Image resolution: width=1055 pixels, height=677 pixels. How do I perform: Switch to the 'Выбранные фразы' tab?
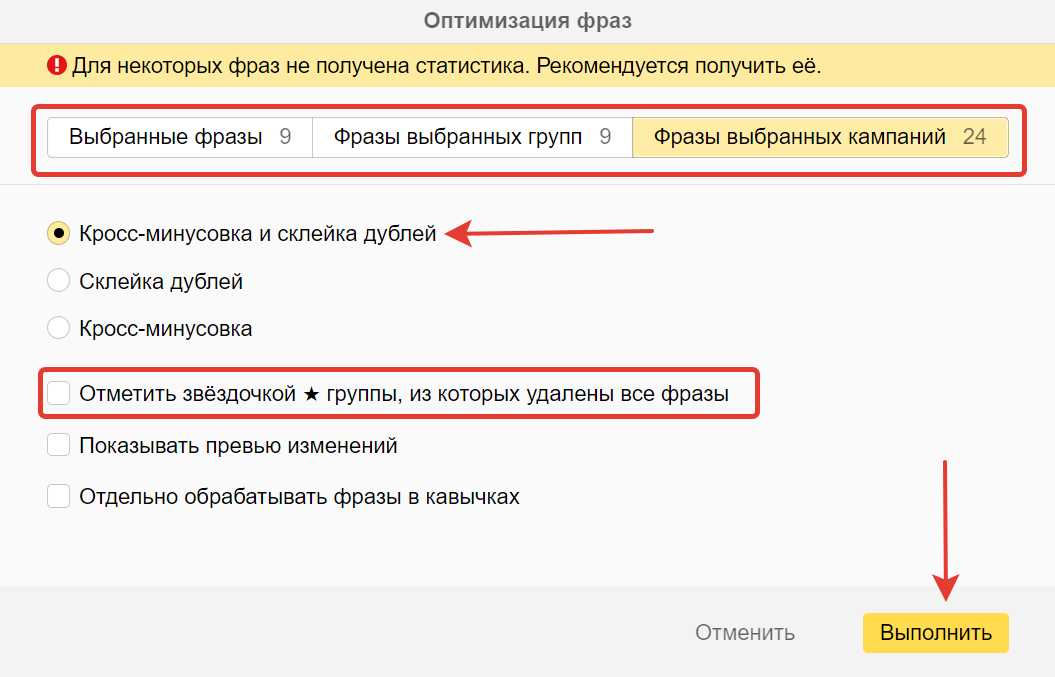pyautogui.click(x=180, y=138)
